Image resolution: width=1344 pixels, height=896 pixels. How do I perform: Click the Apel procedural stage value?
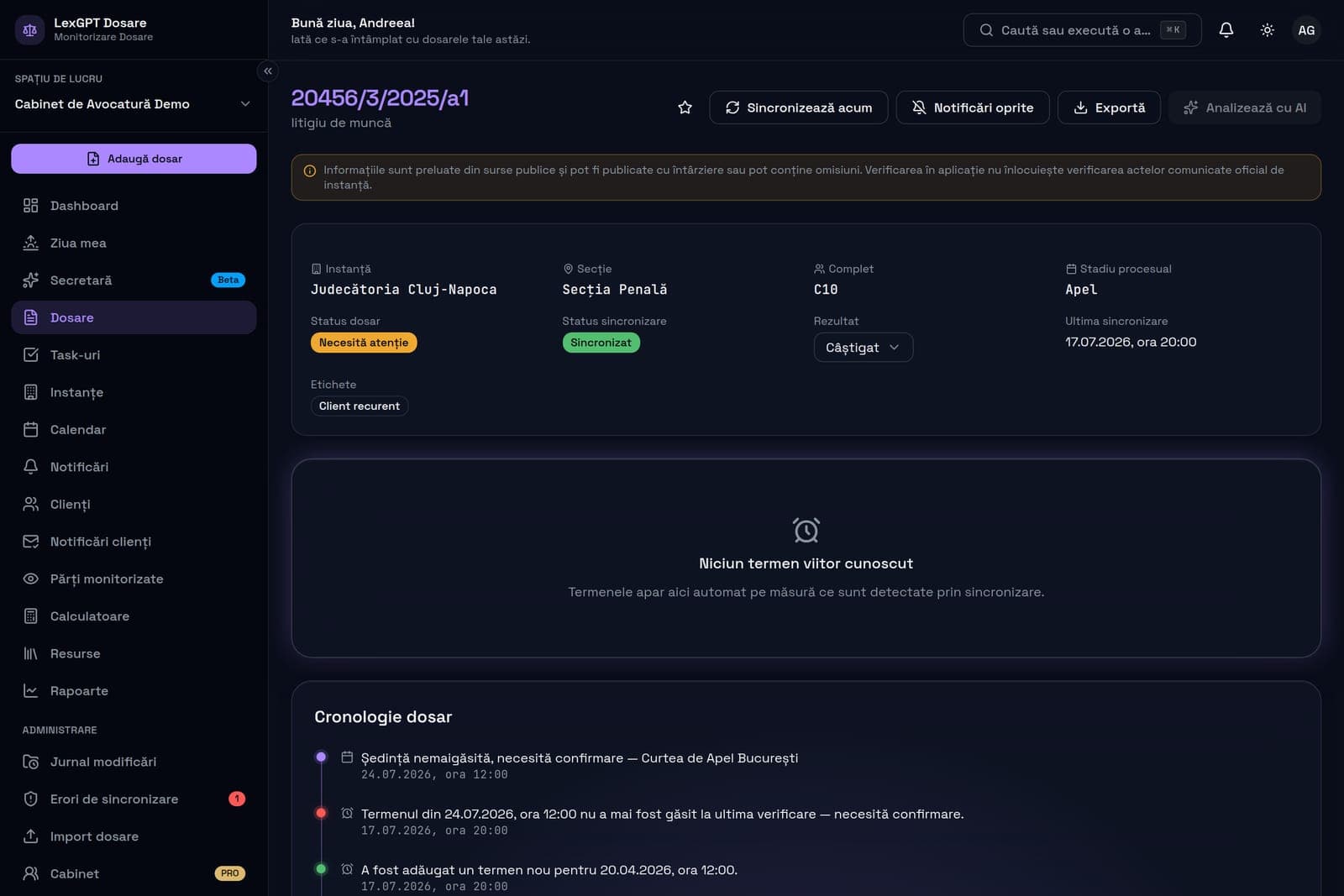pyautogui.click(x=1081, y=290)
